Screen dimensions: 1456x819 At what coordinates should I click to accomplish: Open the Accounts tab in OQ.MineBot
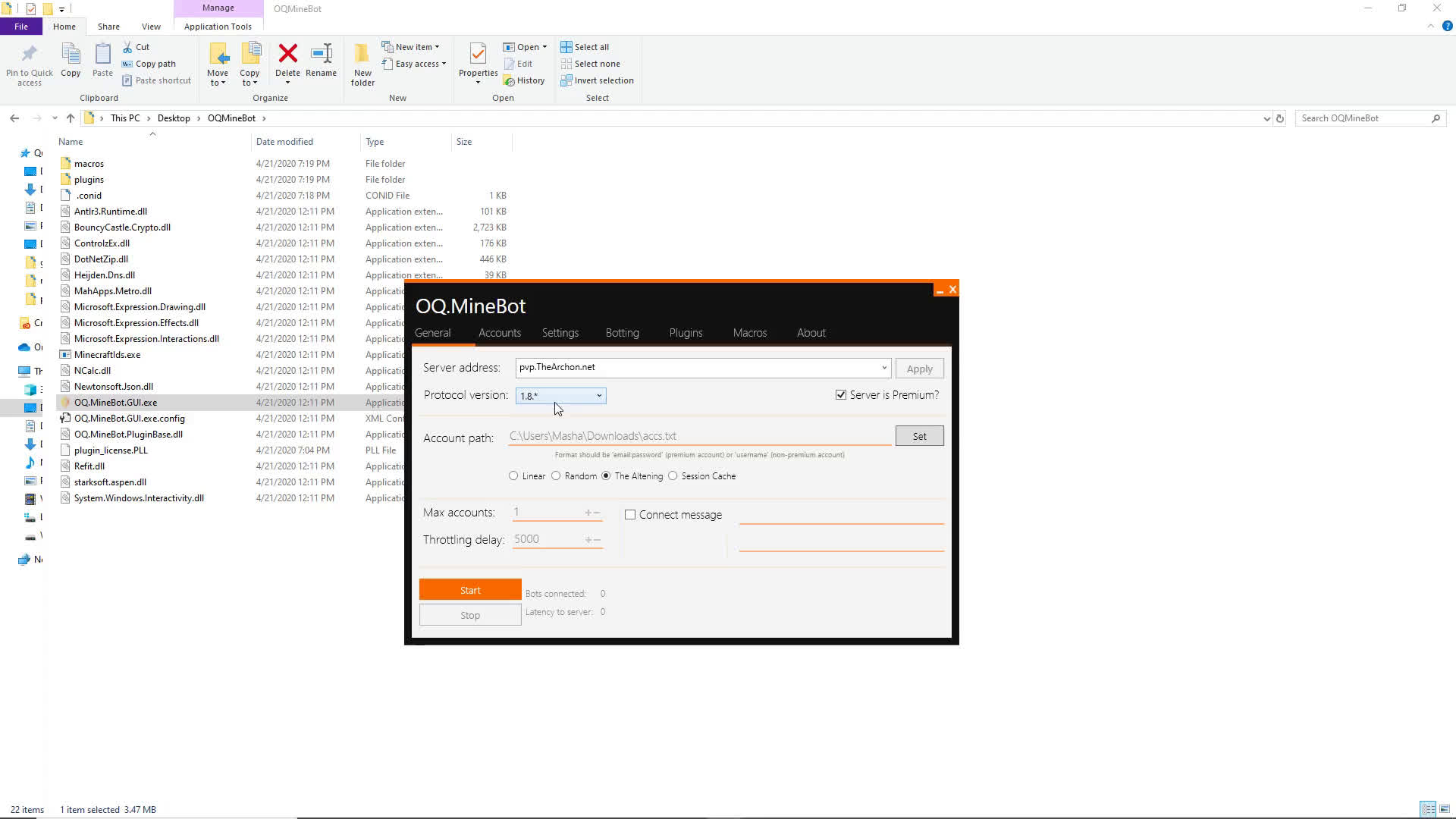point(500,333)
